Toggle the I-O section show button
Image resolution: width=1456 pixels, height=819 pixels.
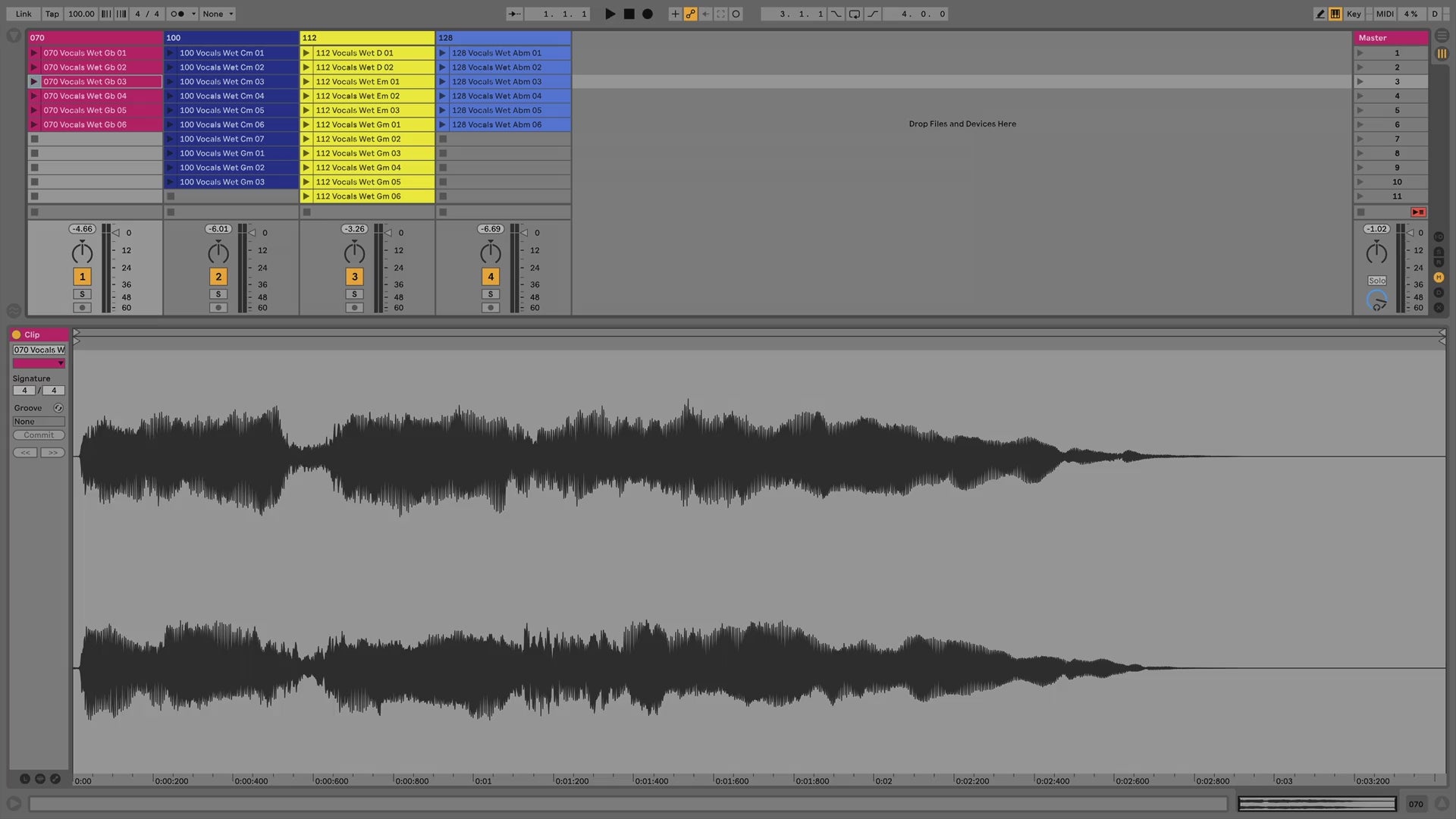pos(1439,237)
